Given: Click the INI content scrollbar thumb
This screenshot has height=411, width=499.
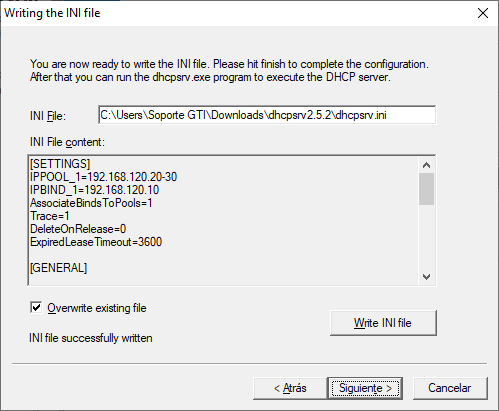Looking at the screenshot, I should [x=426, y=189].
